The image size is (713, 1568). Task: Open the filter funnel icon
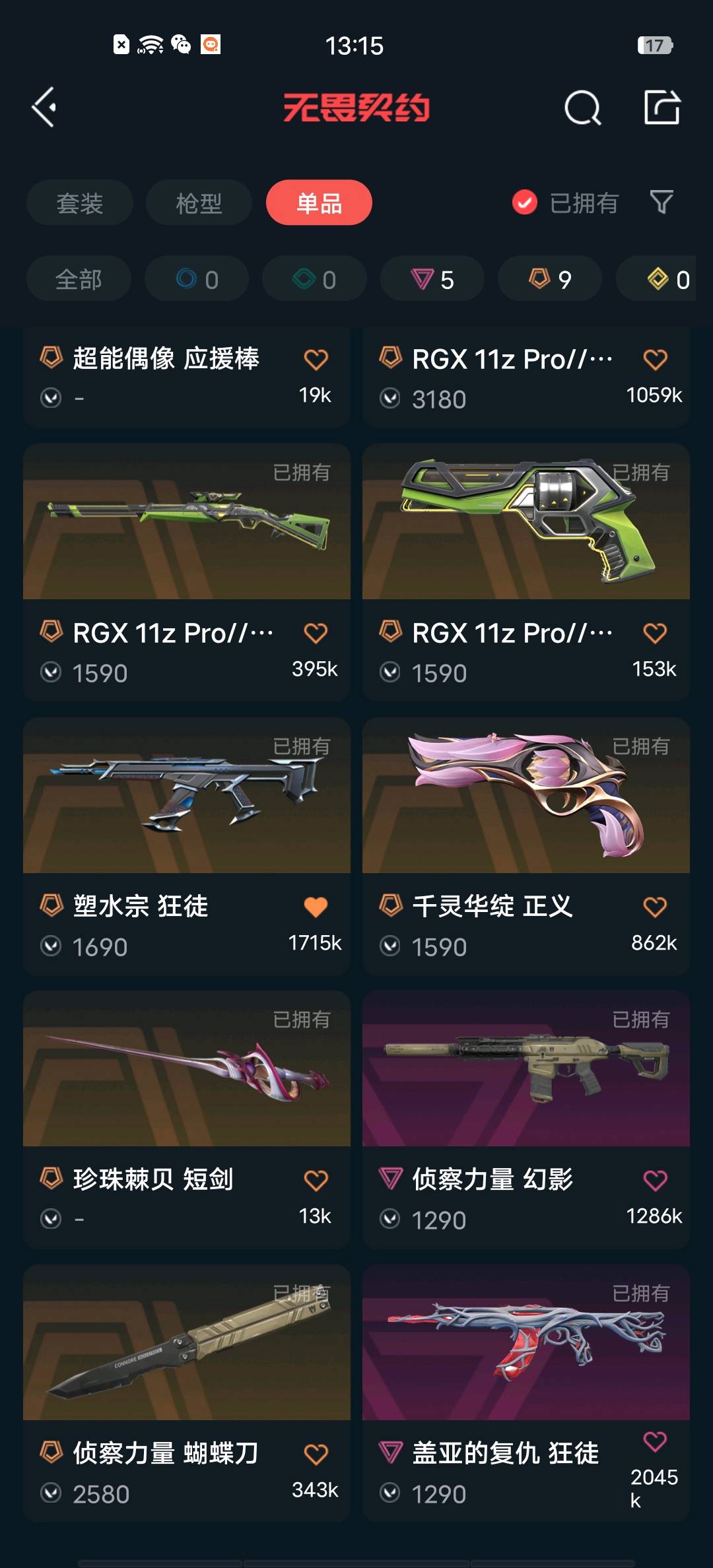(x=662, y=202)
